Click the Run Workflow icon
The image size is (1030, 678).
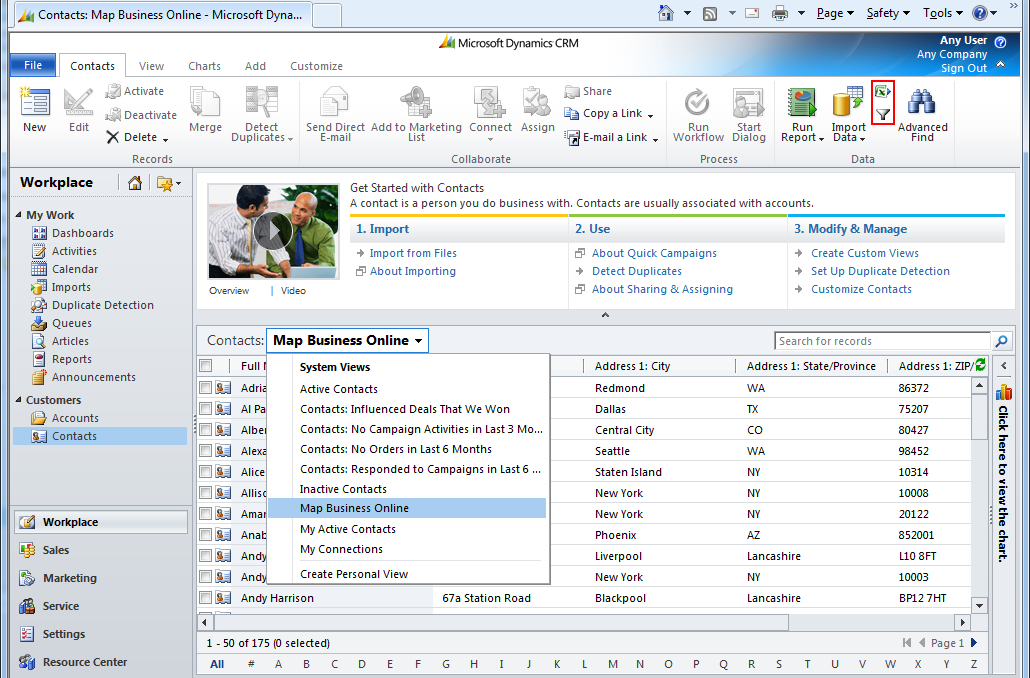coord(698,102)
